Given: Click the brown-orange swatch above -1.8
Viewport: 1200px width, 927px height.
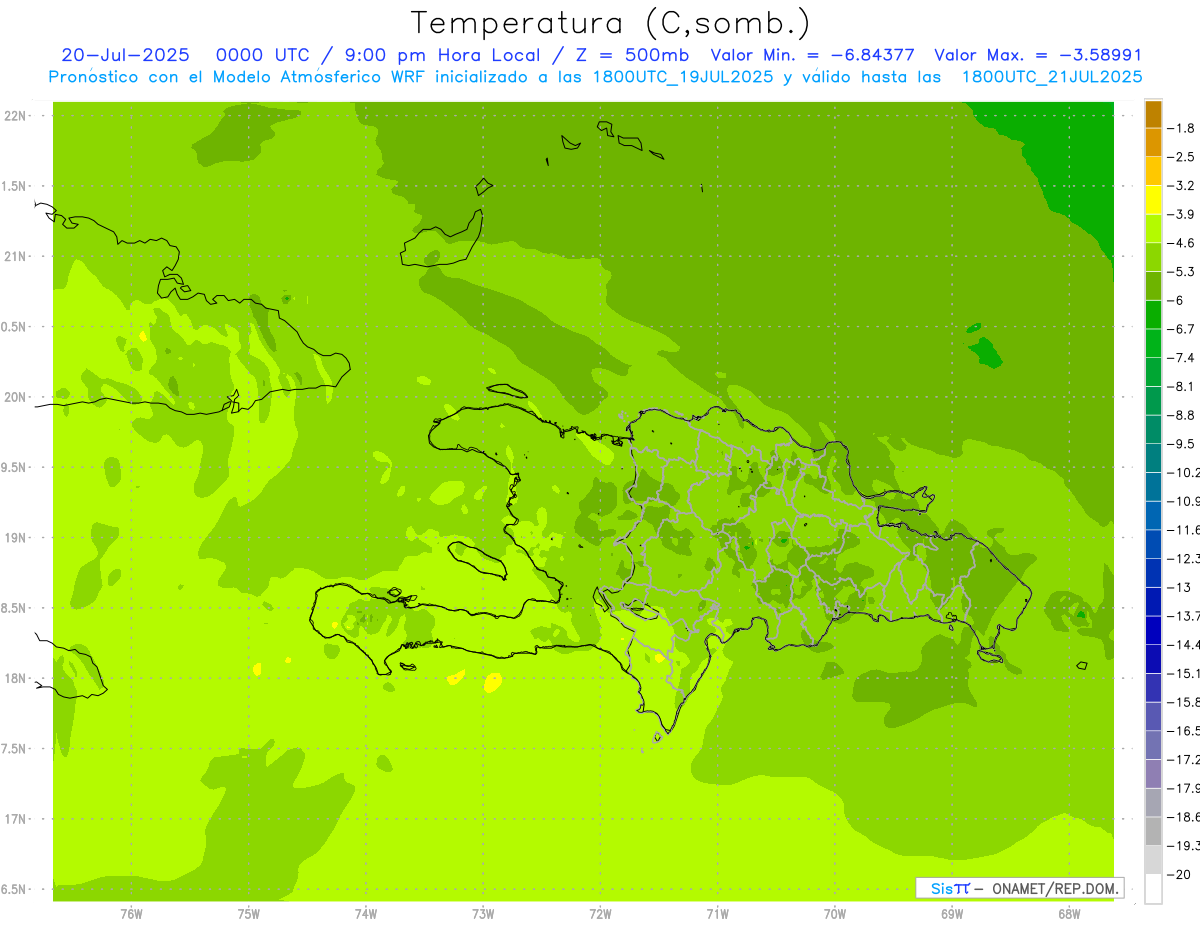Looking at the screenshot, I should (1154, 114).
